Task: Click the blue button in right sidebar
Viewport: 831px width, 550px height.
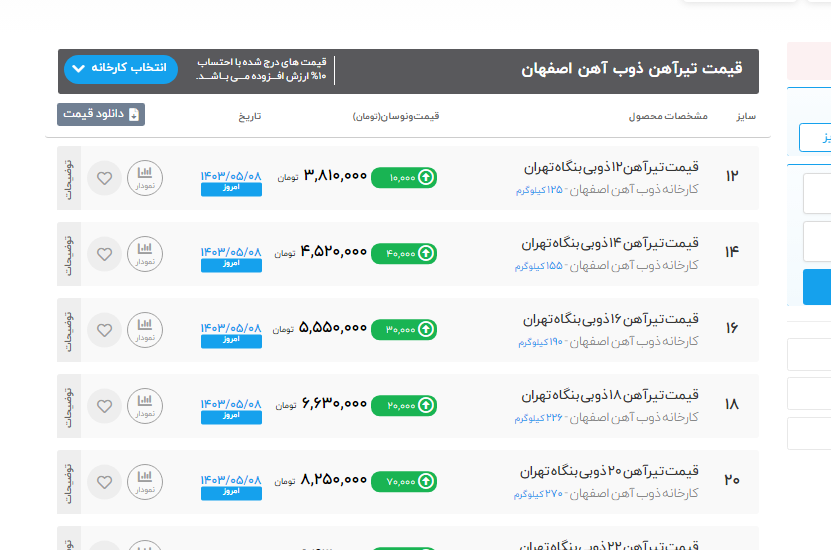Action: pyautogui.click(x=817, y=286)
